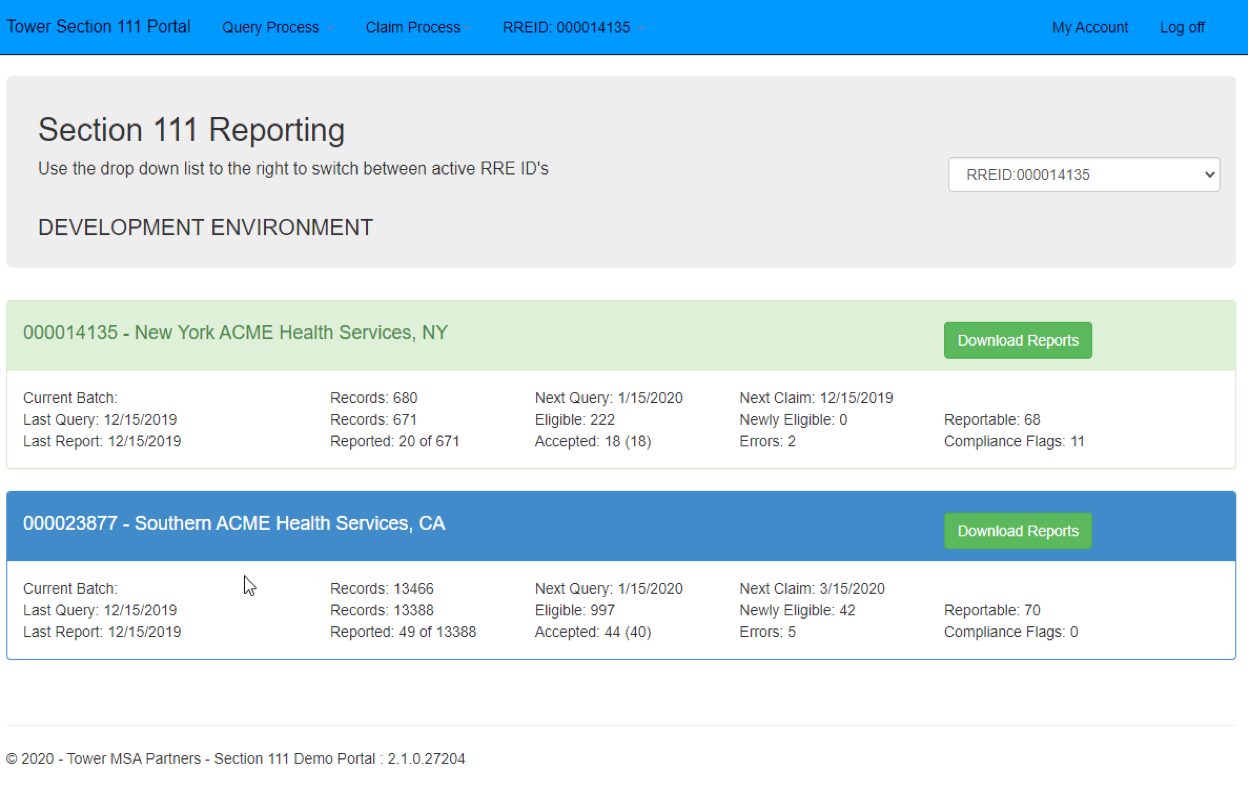Open the RREID: 000014135 navbar dropdown

pyautogui.click(x=566, y=27)
